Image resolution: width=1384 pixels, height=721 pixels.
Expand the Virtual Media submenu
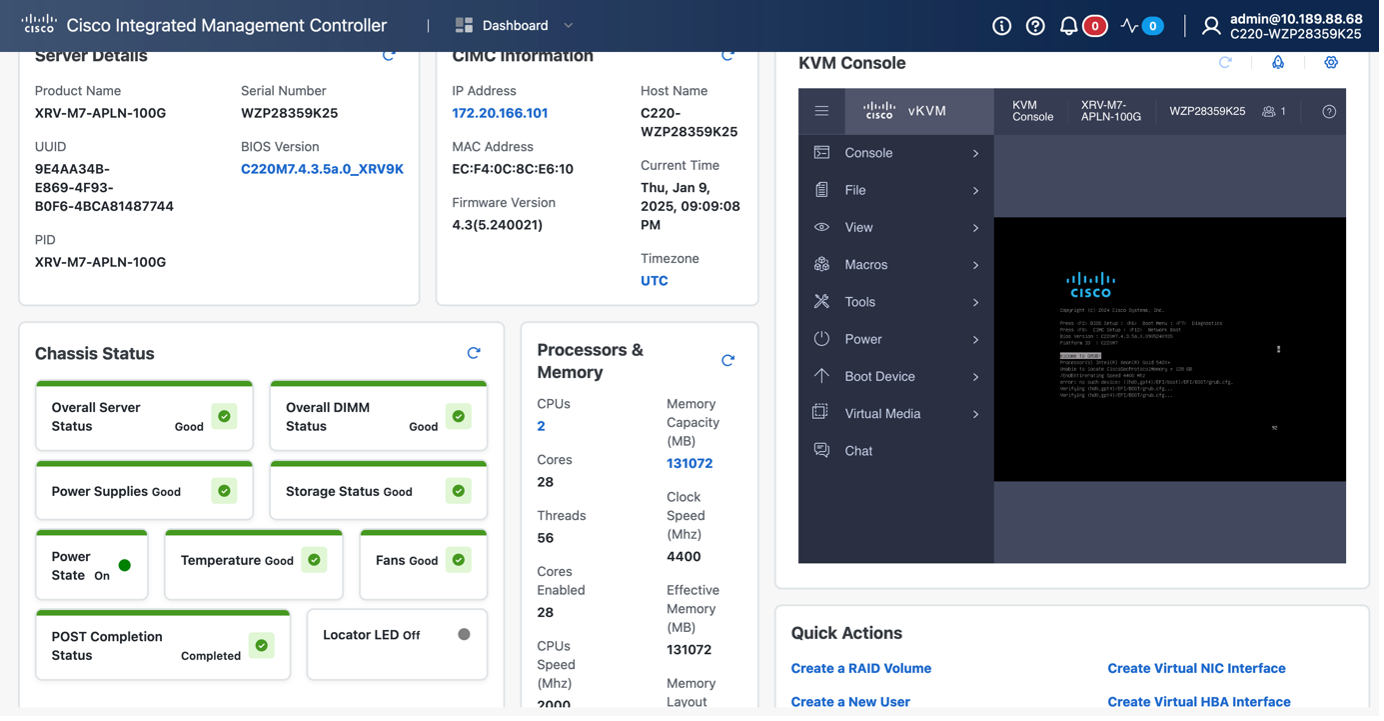[x=896, y=413]
